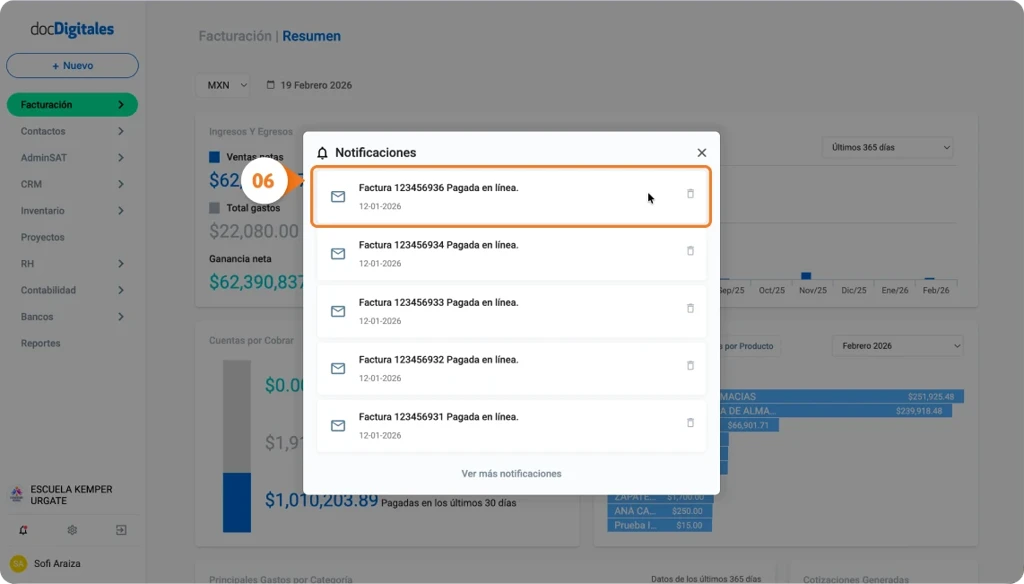
Task: Expand the Contabilidad sidebar section
Action: click(x=71, y=290)
